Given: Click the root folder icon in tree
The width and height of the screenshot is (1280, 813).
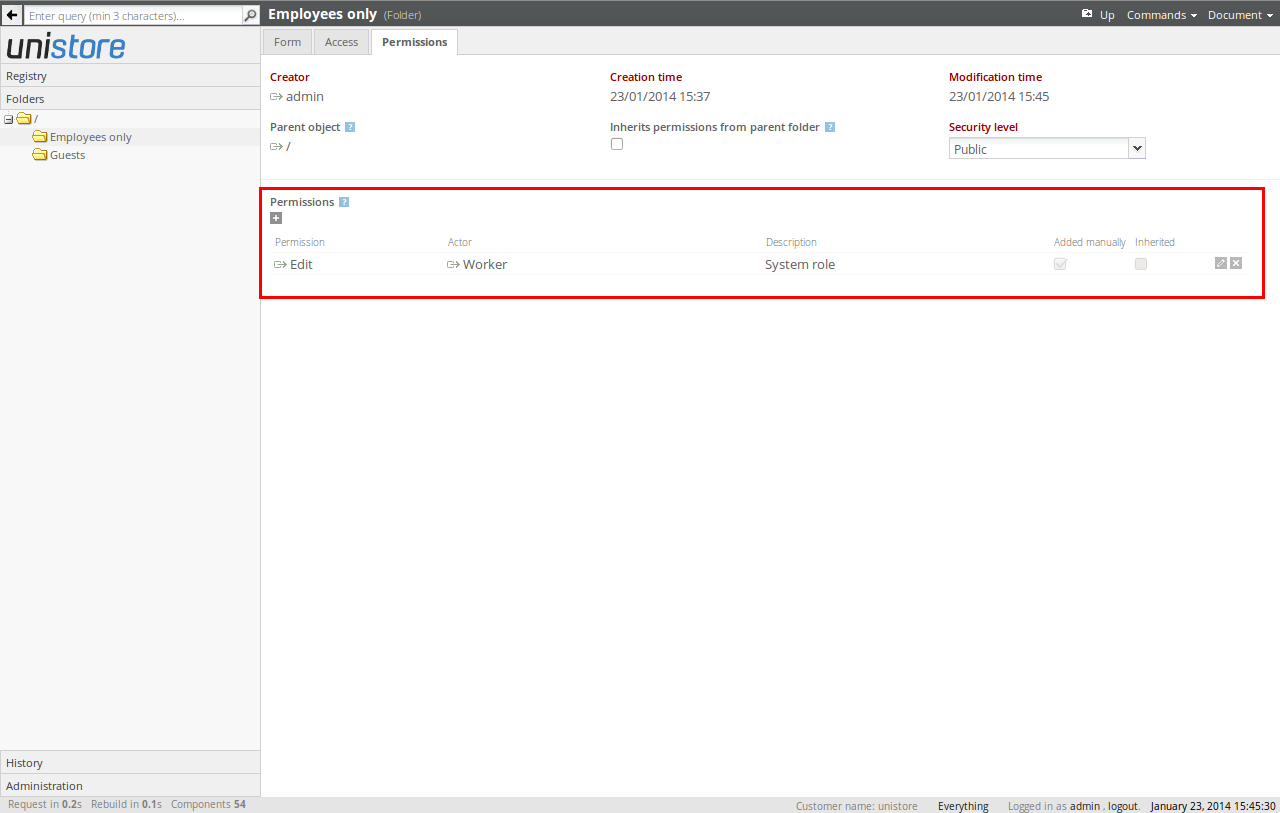Looking at the screenshot, I should tap(24, 119).
